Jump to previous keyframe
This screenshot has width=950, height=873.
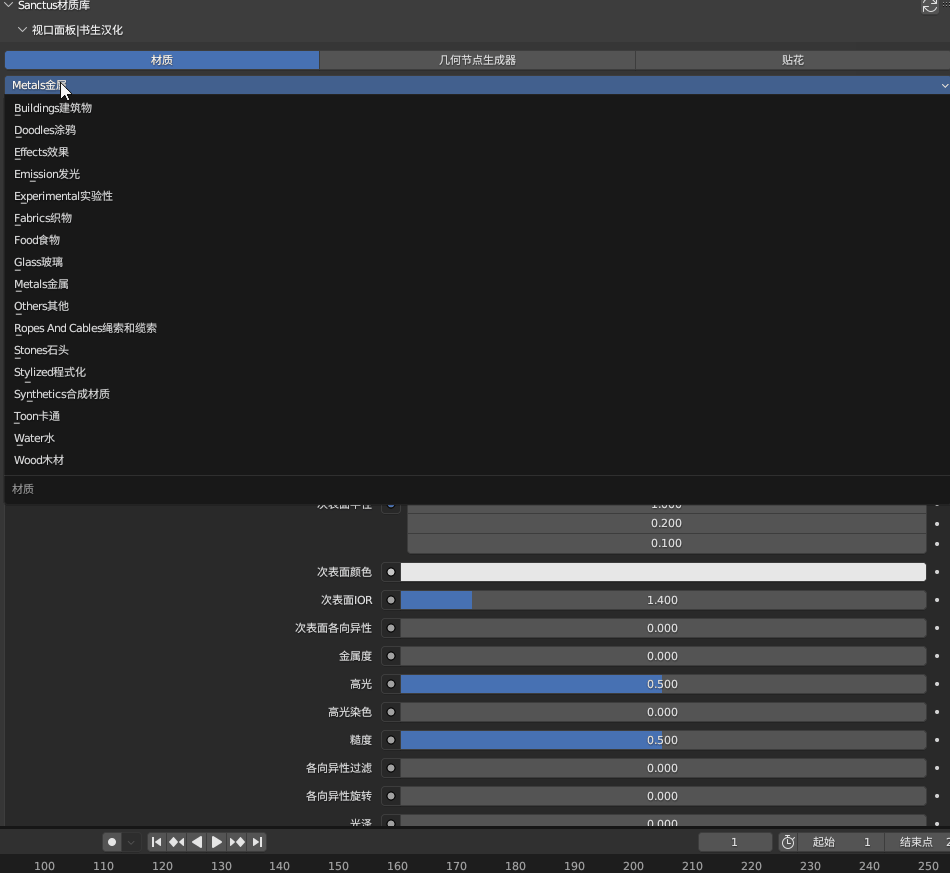tap(176, 841)
